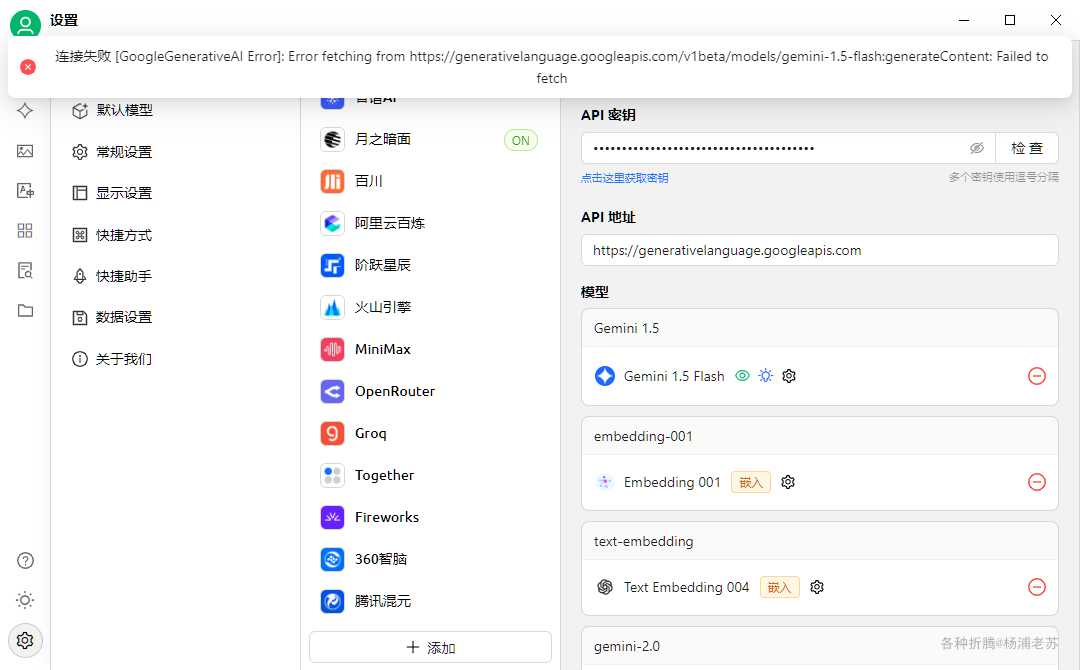Toggle API key visibility eye icon
Screen dimensions: 1080x670
tap(977, 148)
